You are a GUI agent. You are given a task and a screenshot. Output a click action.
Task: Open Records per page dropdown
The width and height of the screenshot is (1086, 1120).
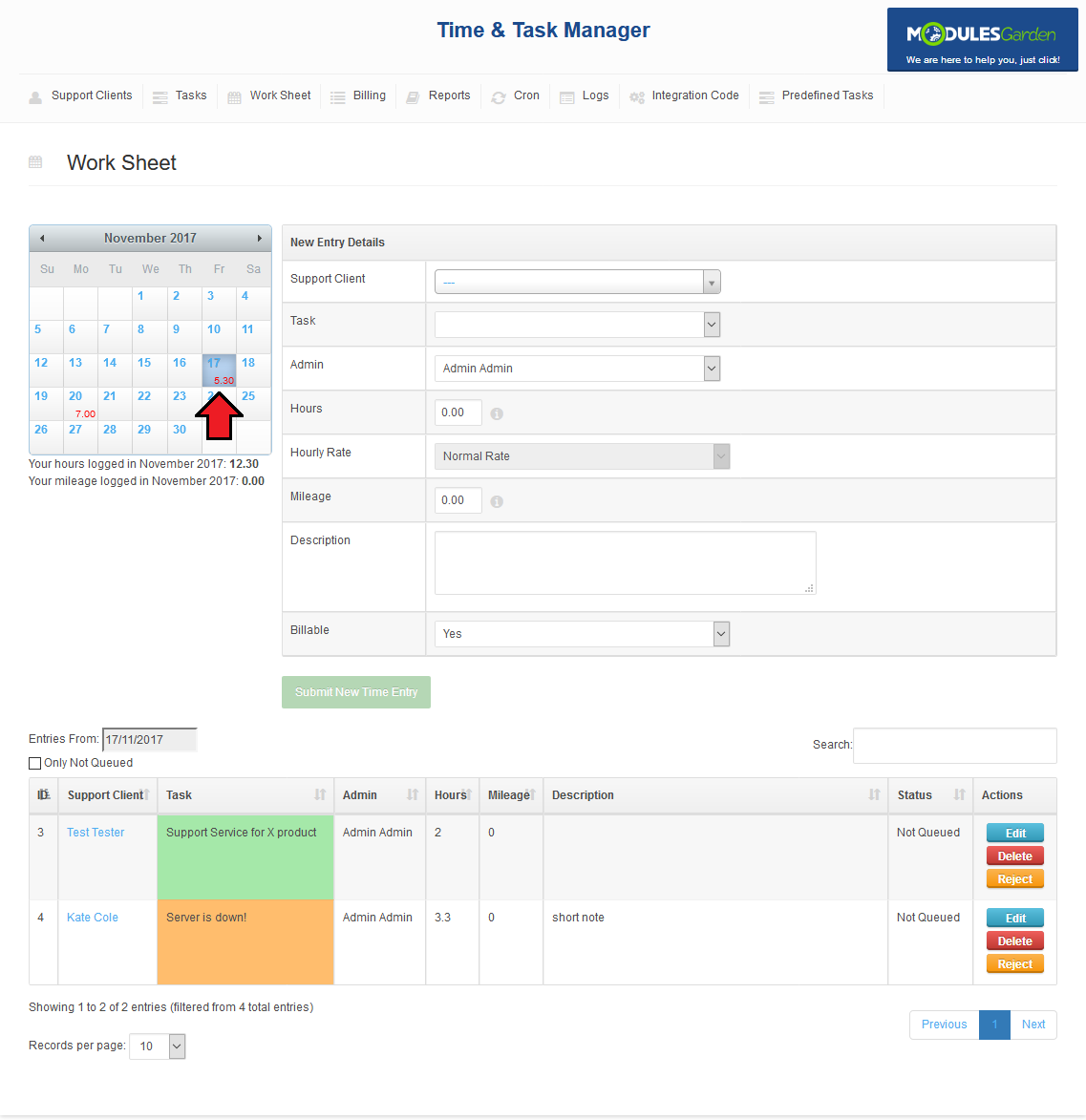pos(158,1046)
